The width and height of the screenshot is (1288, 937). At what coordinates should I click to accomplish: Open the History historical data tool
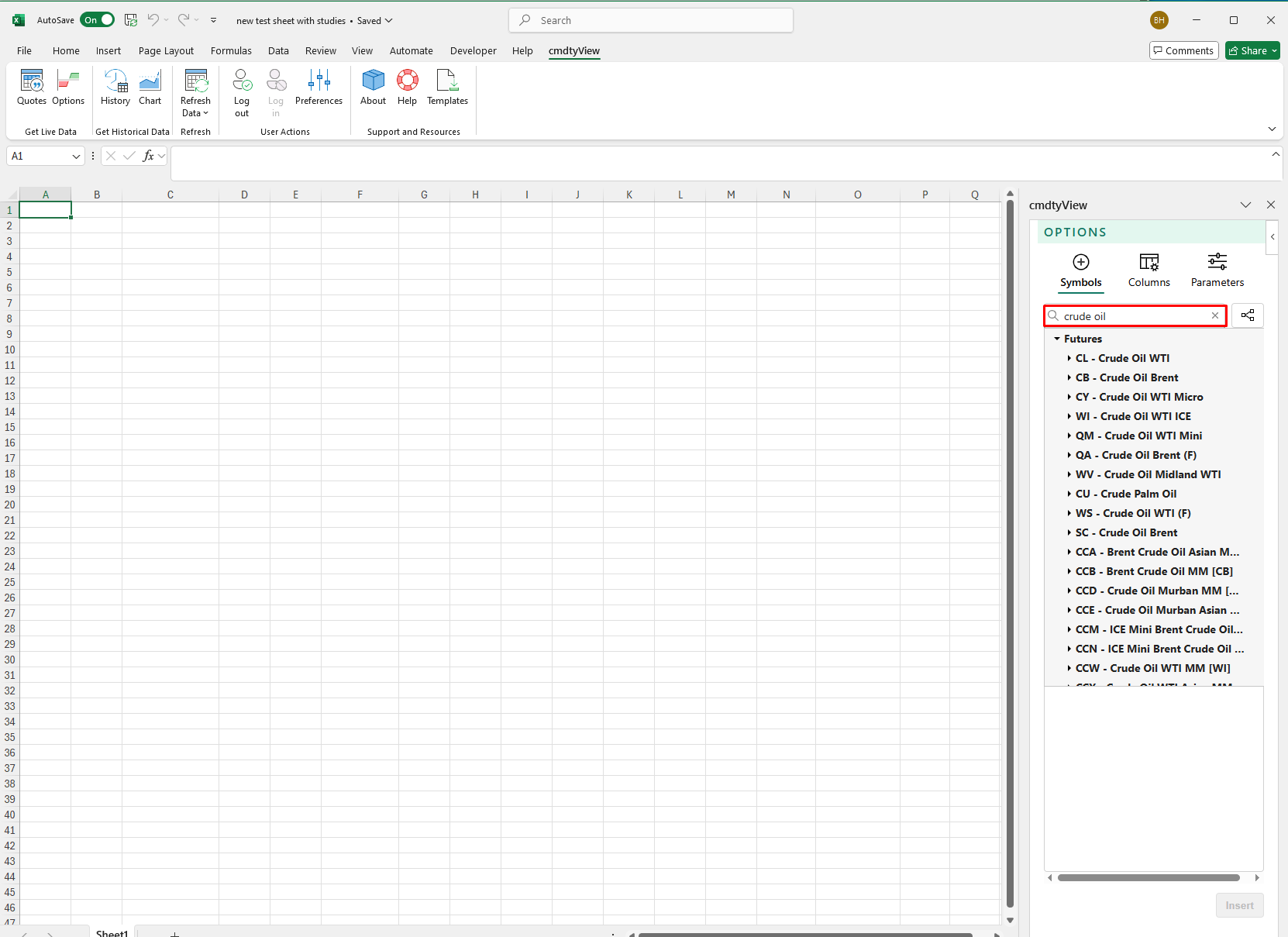115,87
